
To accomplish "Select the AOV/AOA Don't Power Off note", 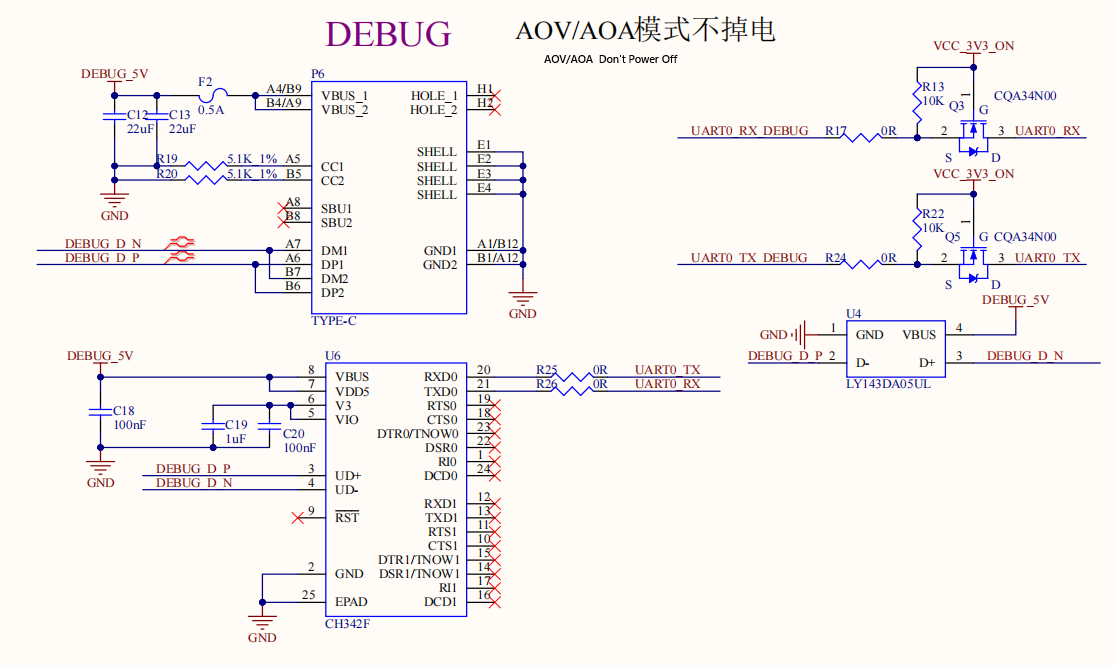I will [610, 59].
